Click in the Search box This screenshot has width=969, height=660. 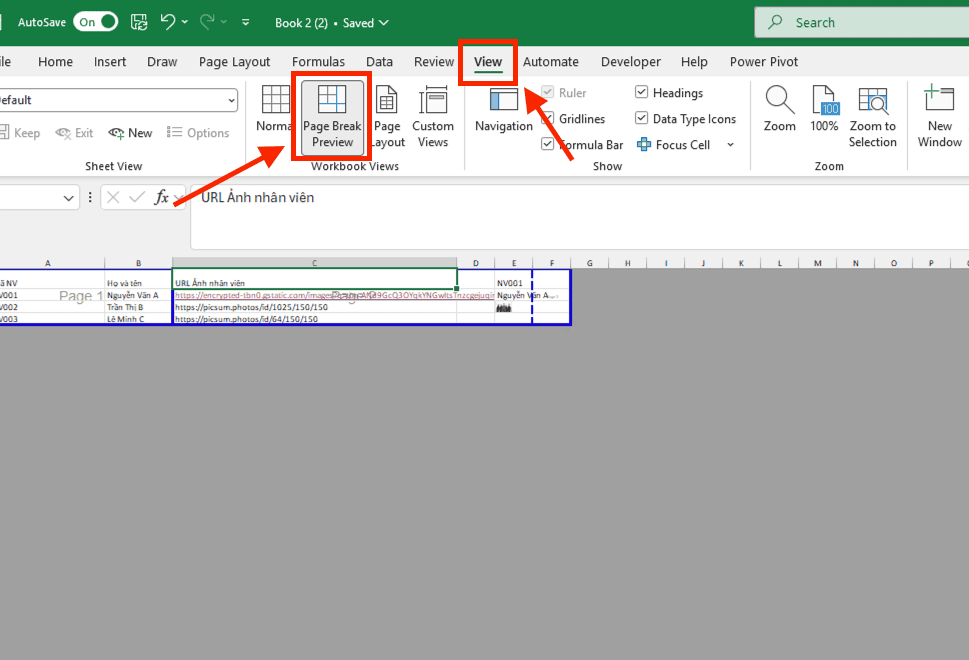(861, 22)
